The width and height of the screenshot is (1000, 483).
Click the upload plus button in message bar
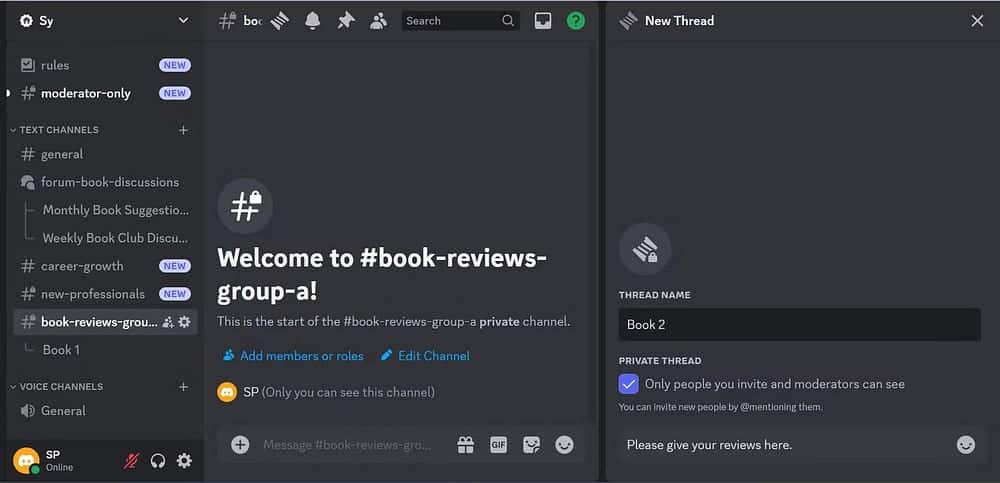tap(240, 445)
